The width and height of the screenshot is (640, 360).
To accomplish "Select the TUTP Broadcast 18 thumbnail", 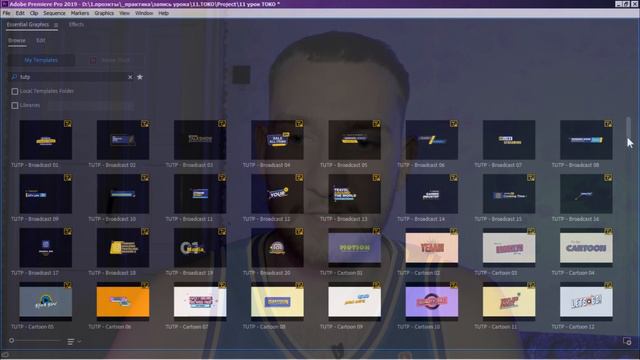I will (x=123, y=247).
